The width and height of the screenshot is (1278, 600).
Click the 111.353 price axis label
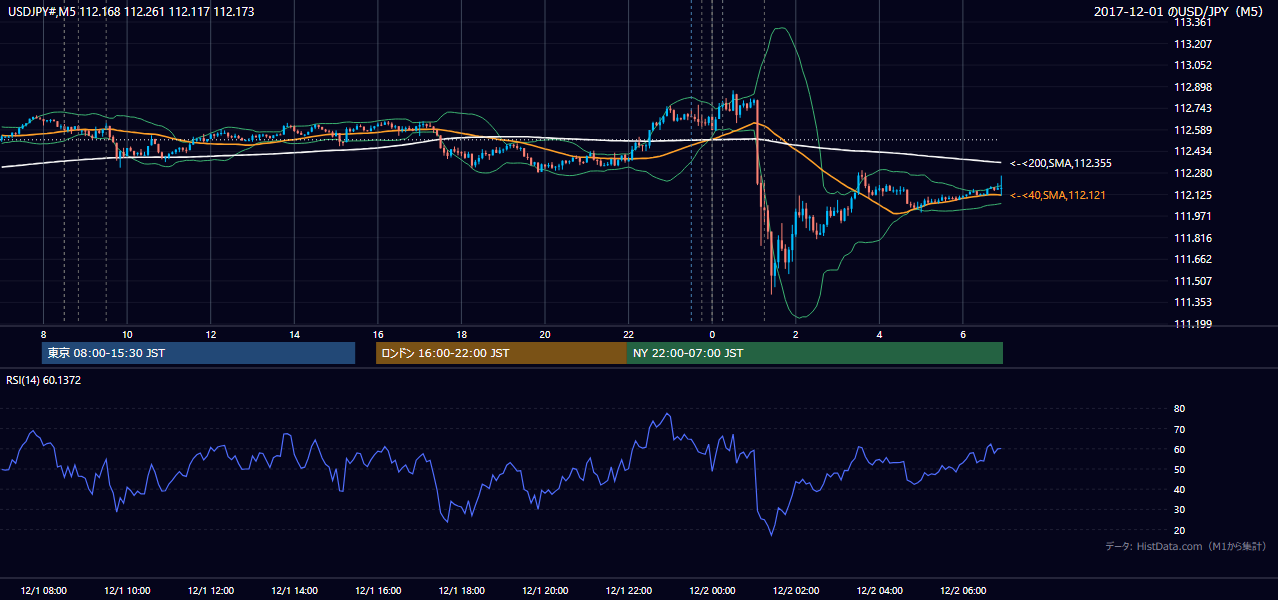pyautogui.click(x=1192, y=302)
